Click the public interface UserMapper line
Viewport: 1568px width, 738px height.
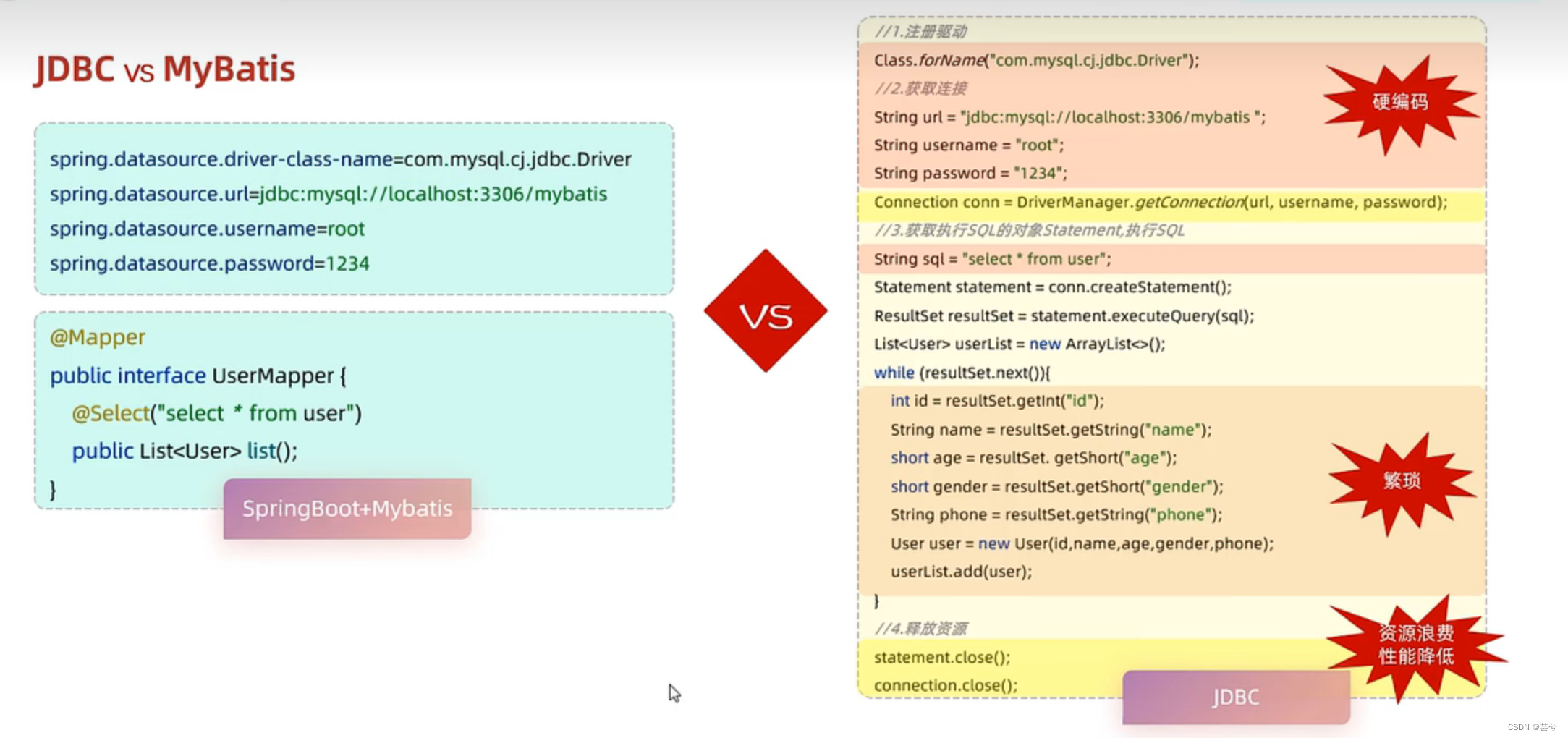[198, 376]
